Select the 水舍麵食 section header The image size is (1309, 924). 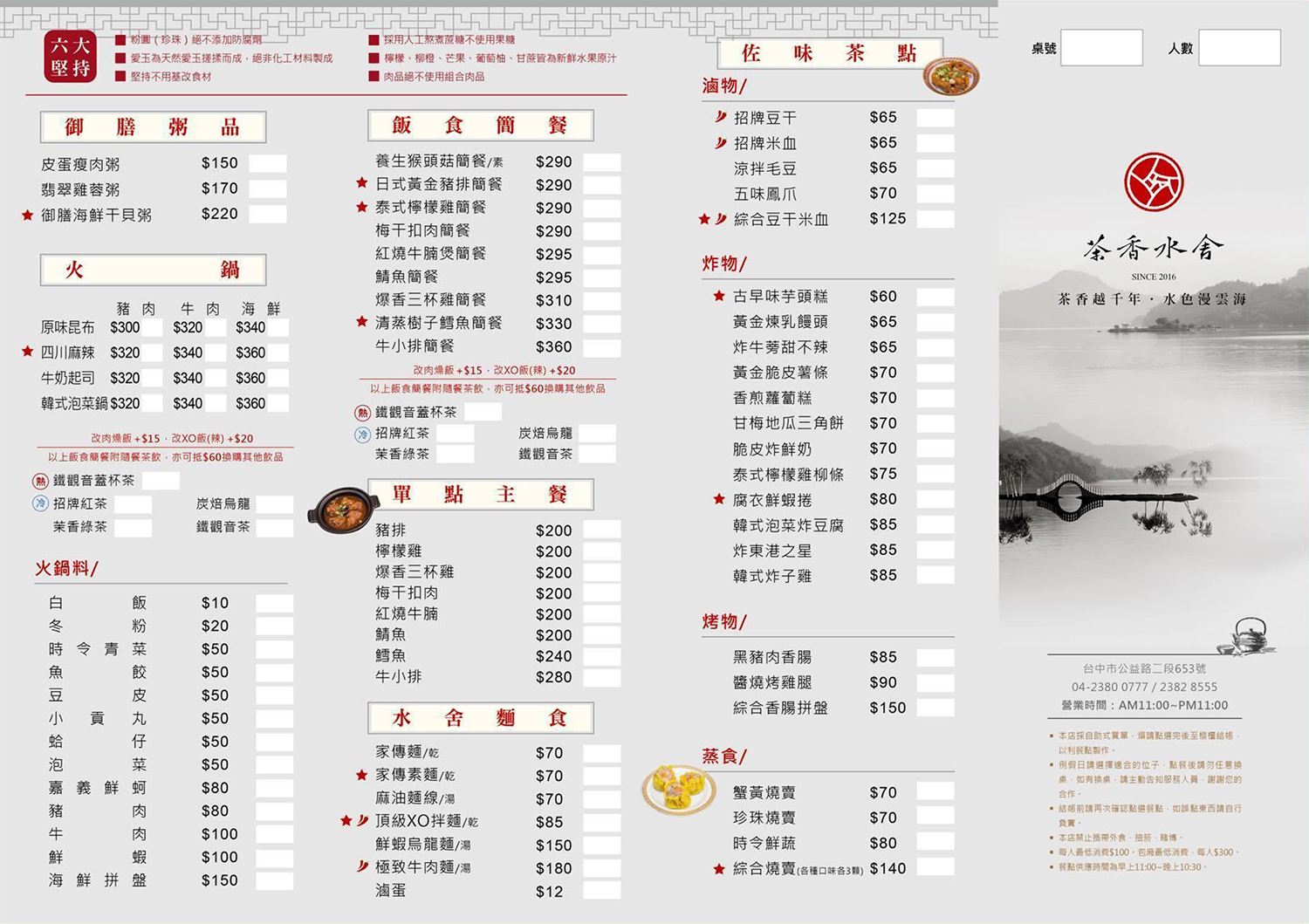480,718
